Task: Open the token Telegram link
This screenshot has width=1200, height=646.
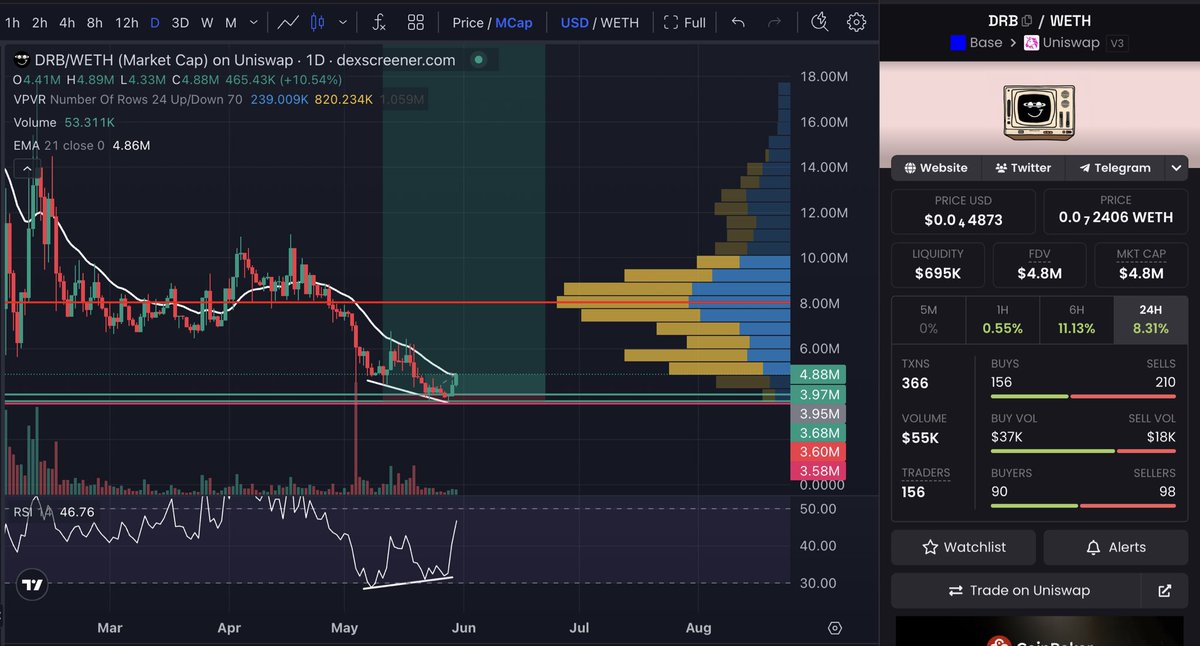Action: [1115, 168]
